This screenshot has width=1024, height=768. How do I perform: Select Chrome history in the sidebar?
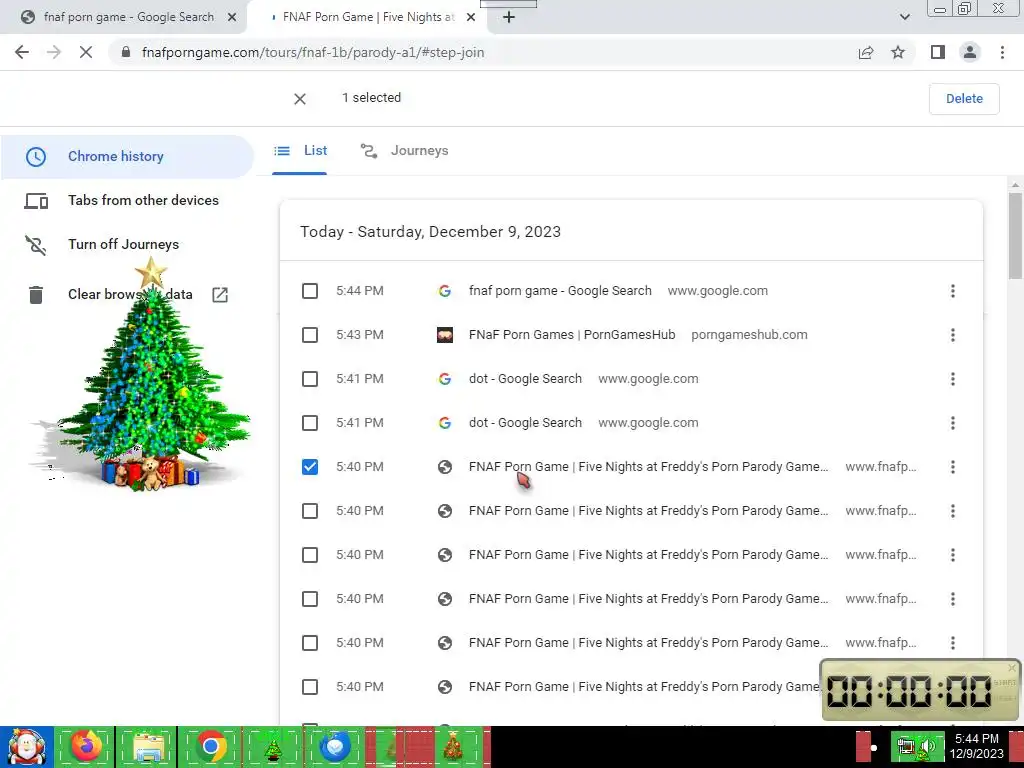(127, 157)
